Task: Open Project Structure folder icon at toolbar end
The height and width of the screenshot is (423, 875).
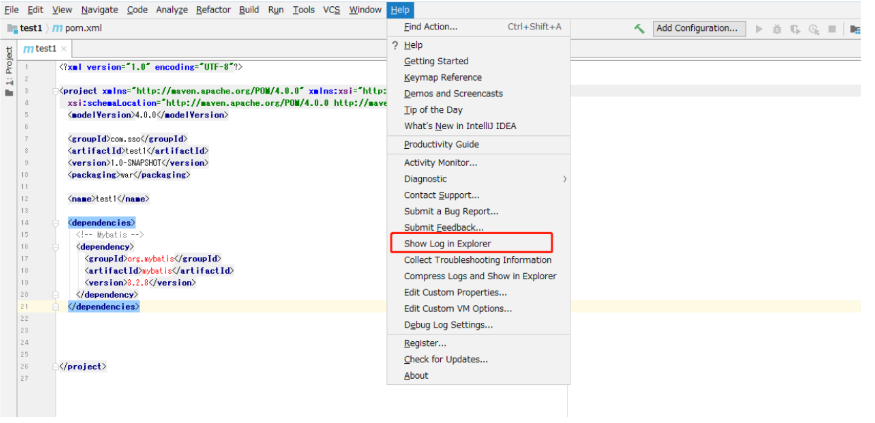Action: [855, 29]
